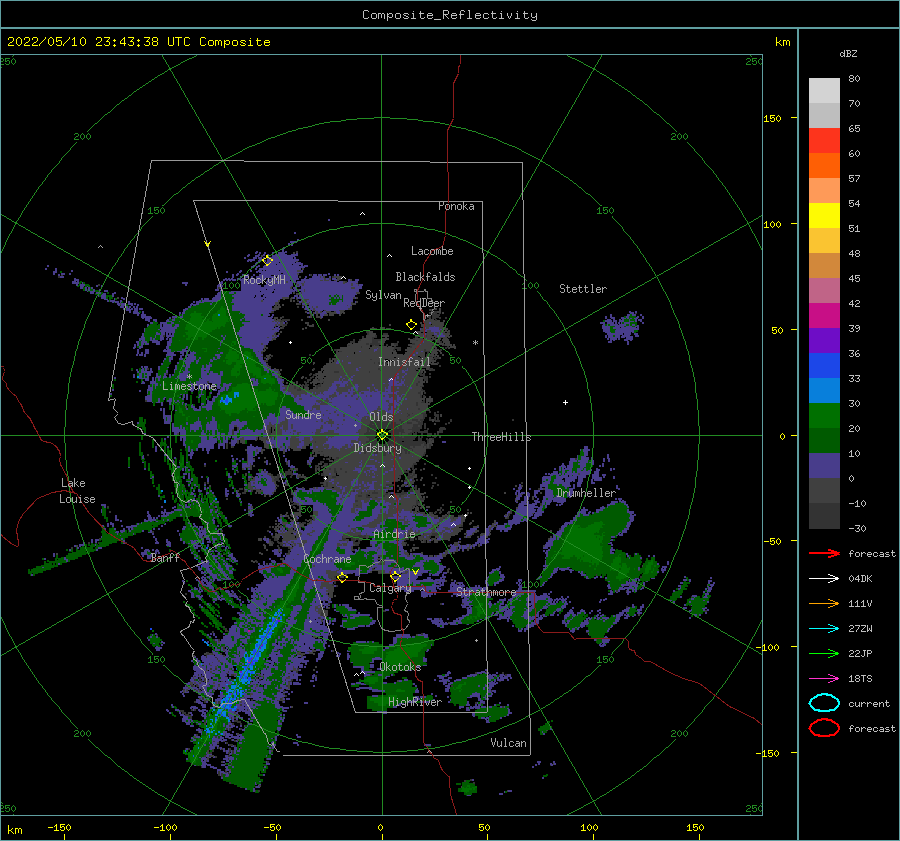
Task: Select the purple swatch between 39 and 36
Action: tap(824, 341)
